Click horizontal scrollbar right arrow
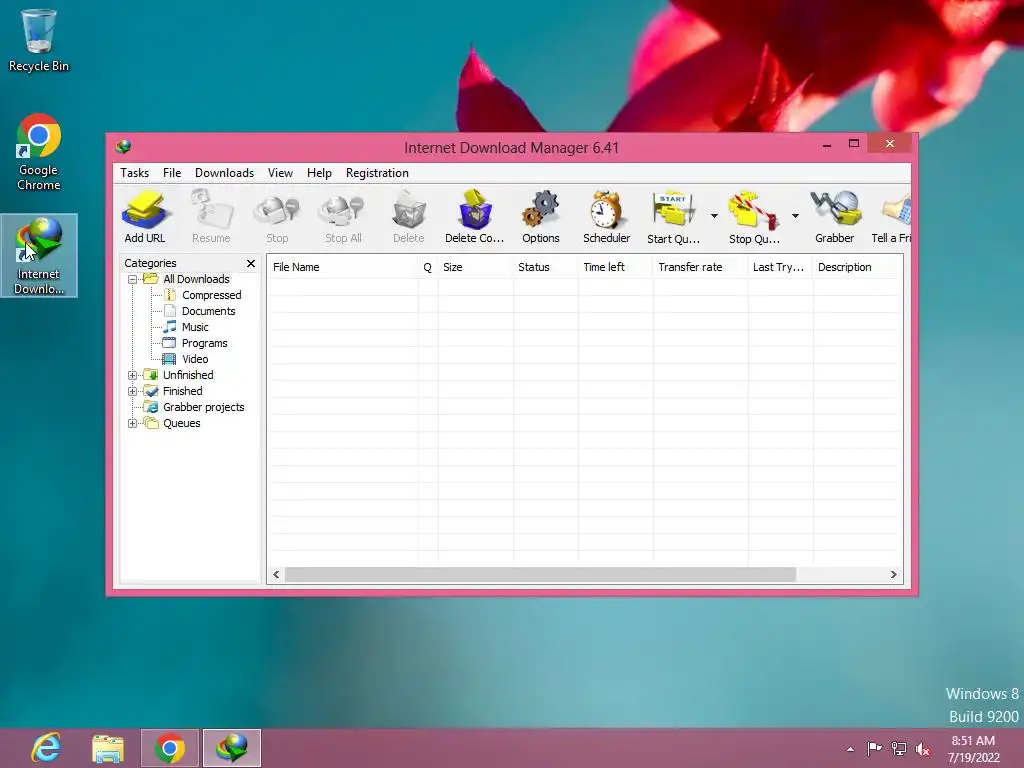This screenshot has height=768, width=1024. click(x=893, y=575)
